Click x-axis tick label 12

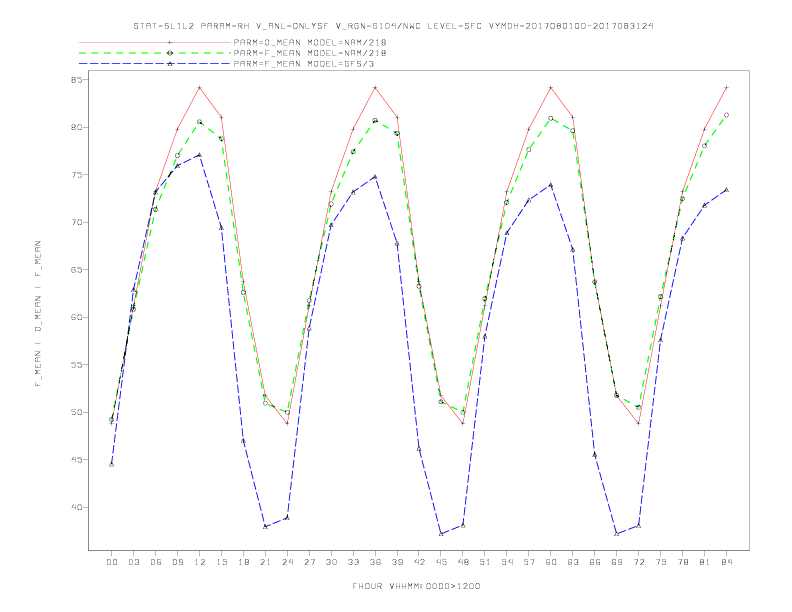200,562
